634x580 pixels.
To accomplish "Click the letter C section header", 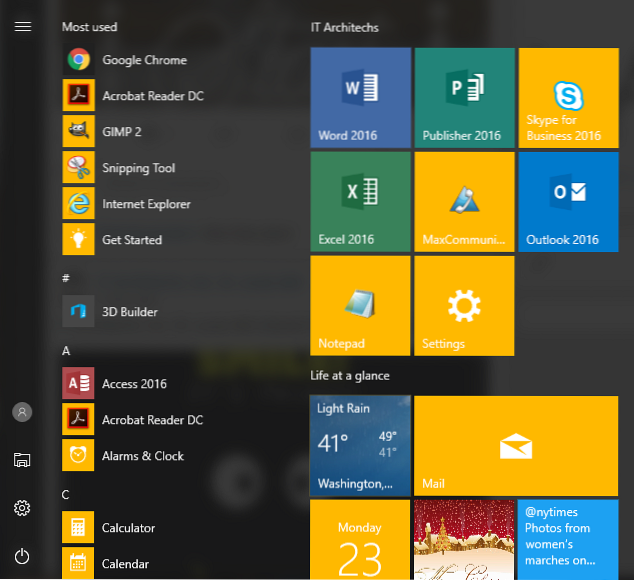I will pos(66,494).
